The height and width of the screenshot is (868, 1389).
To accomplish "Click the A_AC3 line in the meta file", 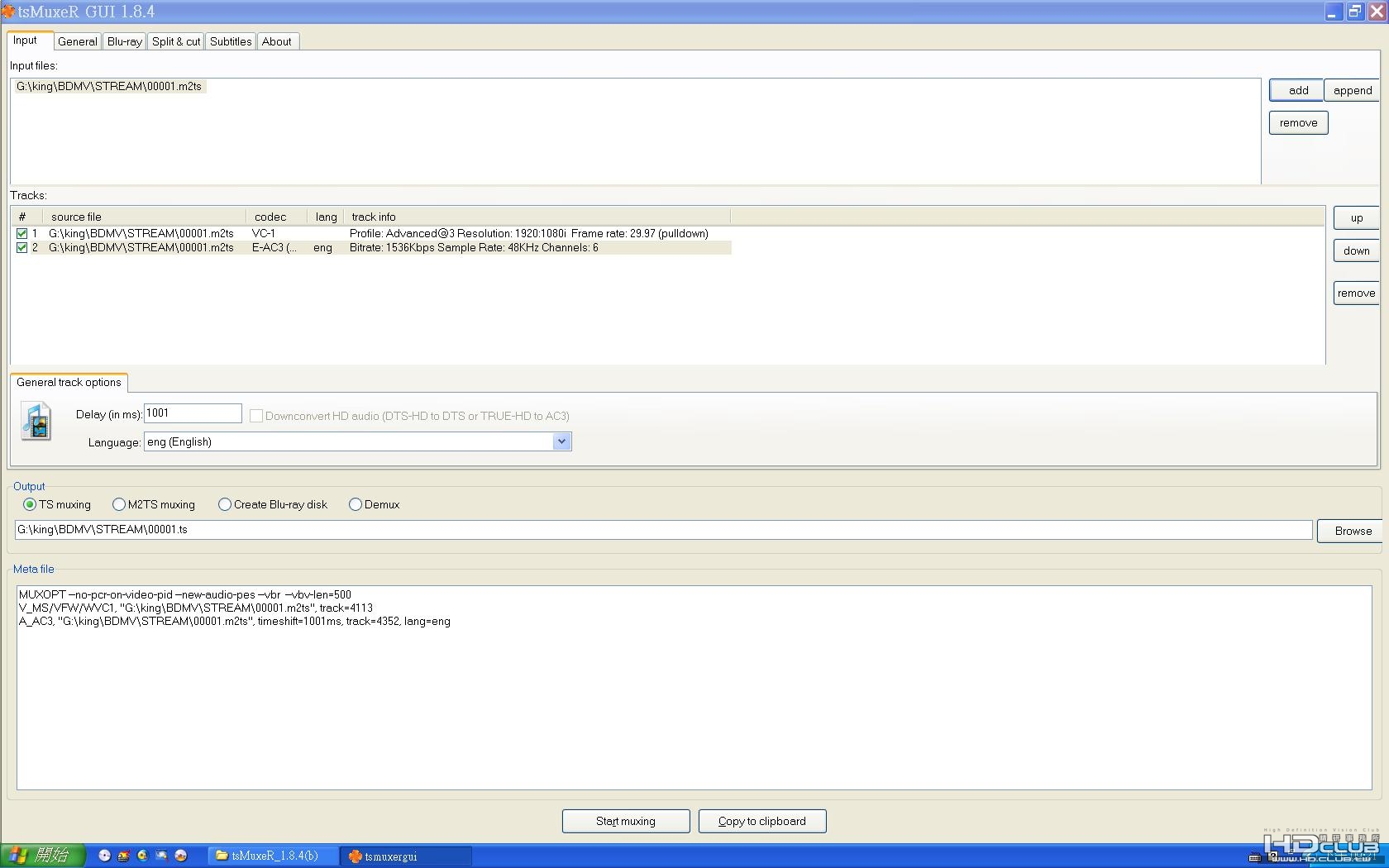I will click(235, 621).
